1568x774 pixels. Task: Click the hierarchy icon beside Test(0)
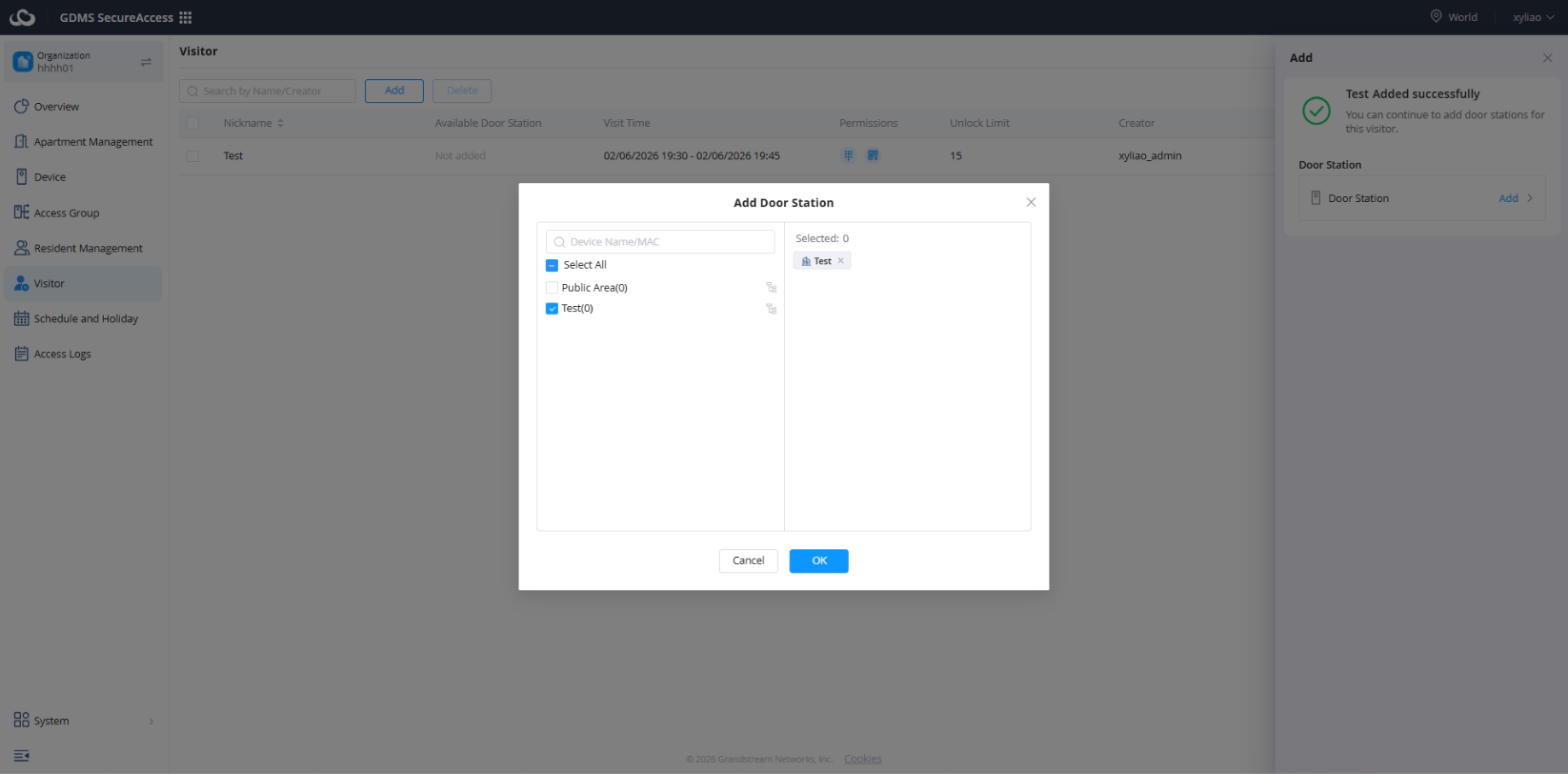click(x=772, y=309)
